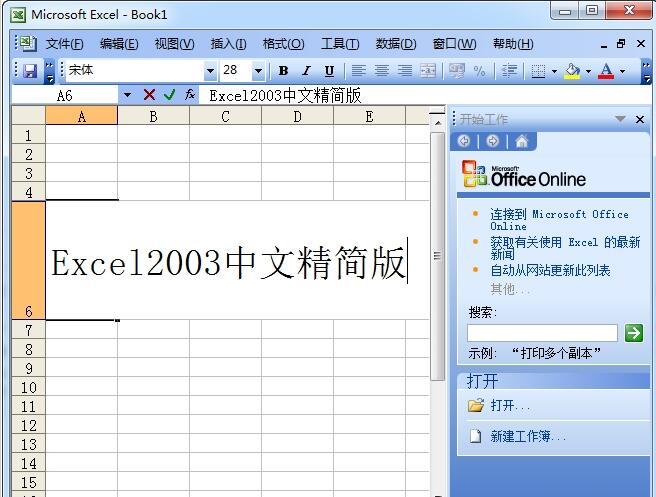
Task: Open the 插入(I) menu
Action: click(228, 44)
